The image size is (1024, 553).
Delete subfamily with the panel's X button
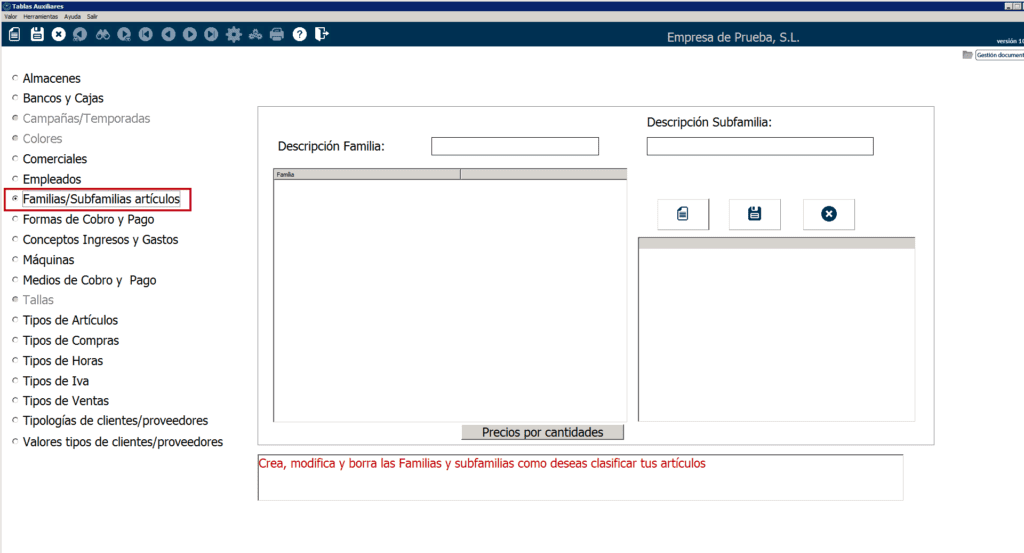point(828,214)
